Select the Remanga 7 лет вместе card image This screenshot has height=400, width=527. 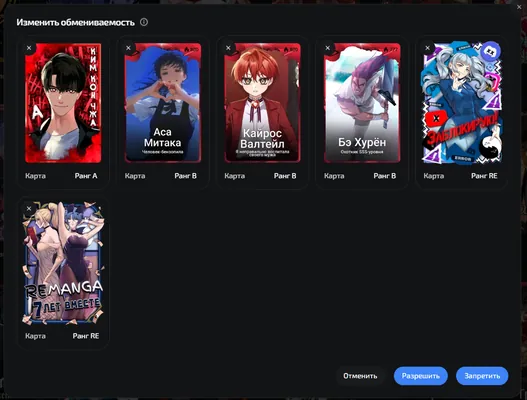pos(64,263)
